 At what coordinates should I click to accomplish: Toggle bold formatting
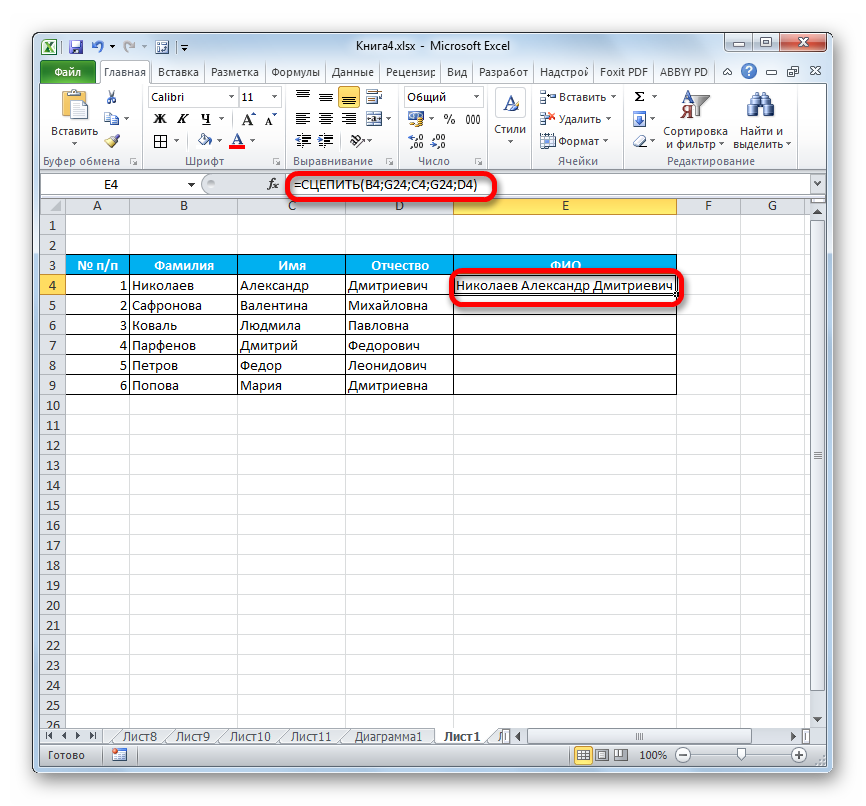(x=159, y=119)
